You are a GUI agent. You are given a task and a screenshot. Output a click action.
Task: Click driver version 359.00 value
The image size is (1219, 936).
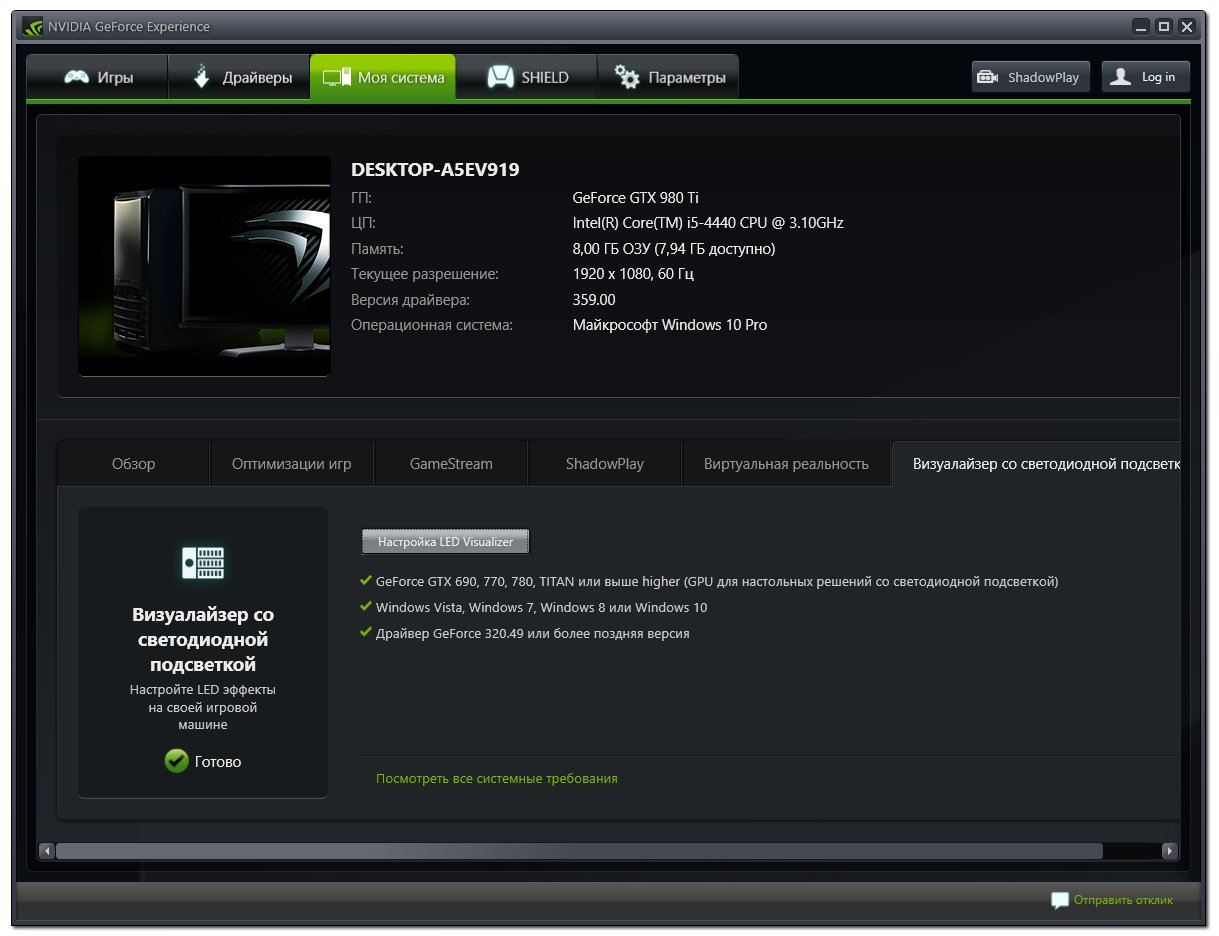[594, 300]
